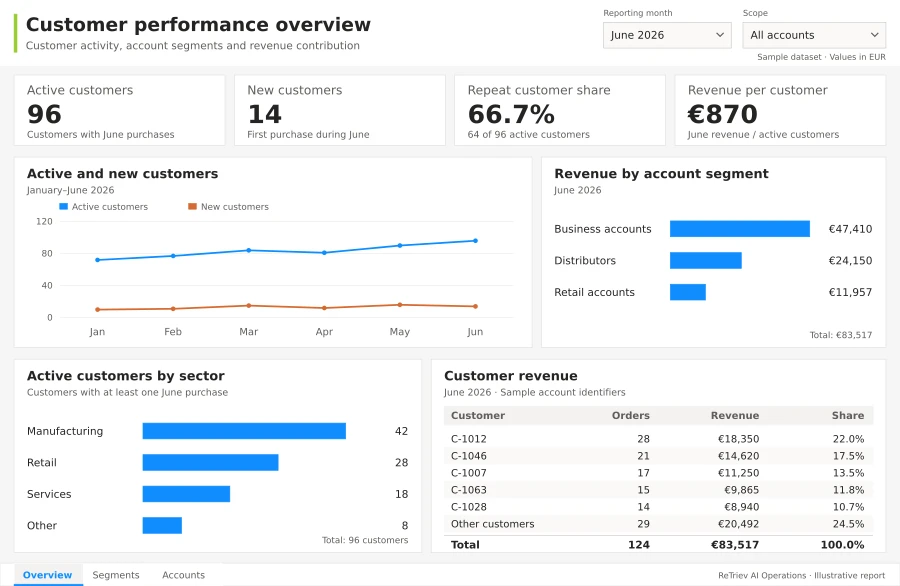Click the Revenue column header
The width and height of the screenshot is (900, 586).
pos(735,415)
